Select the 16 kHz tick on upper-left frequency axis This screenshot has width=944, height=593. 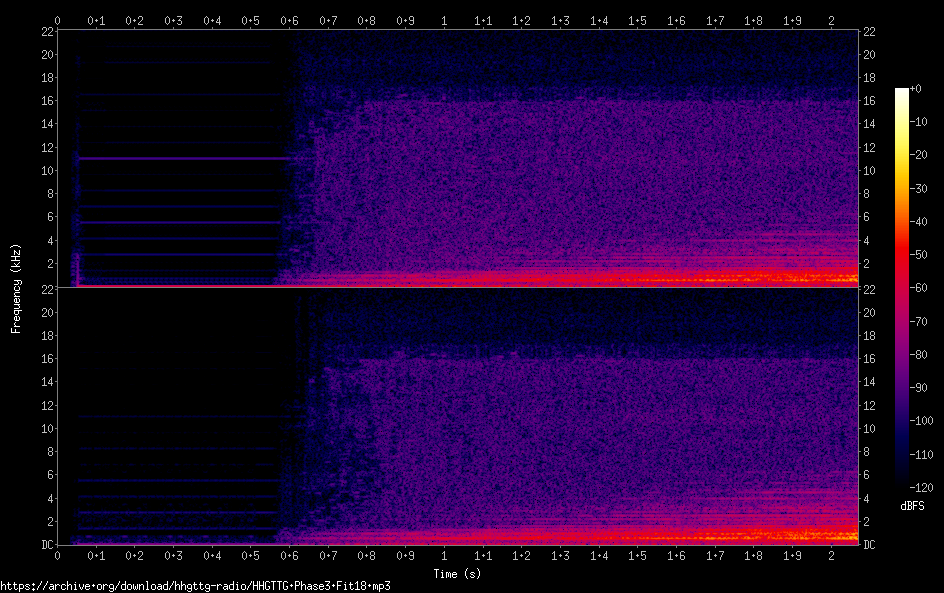coord(47,101)
